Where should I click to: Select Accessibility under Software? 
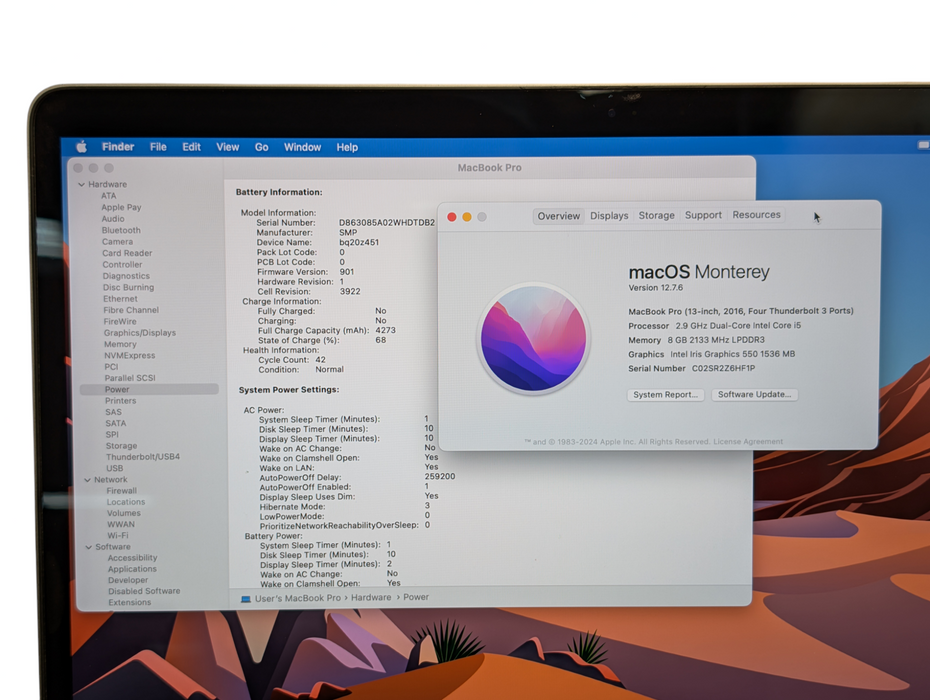click(132, 558)
